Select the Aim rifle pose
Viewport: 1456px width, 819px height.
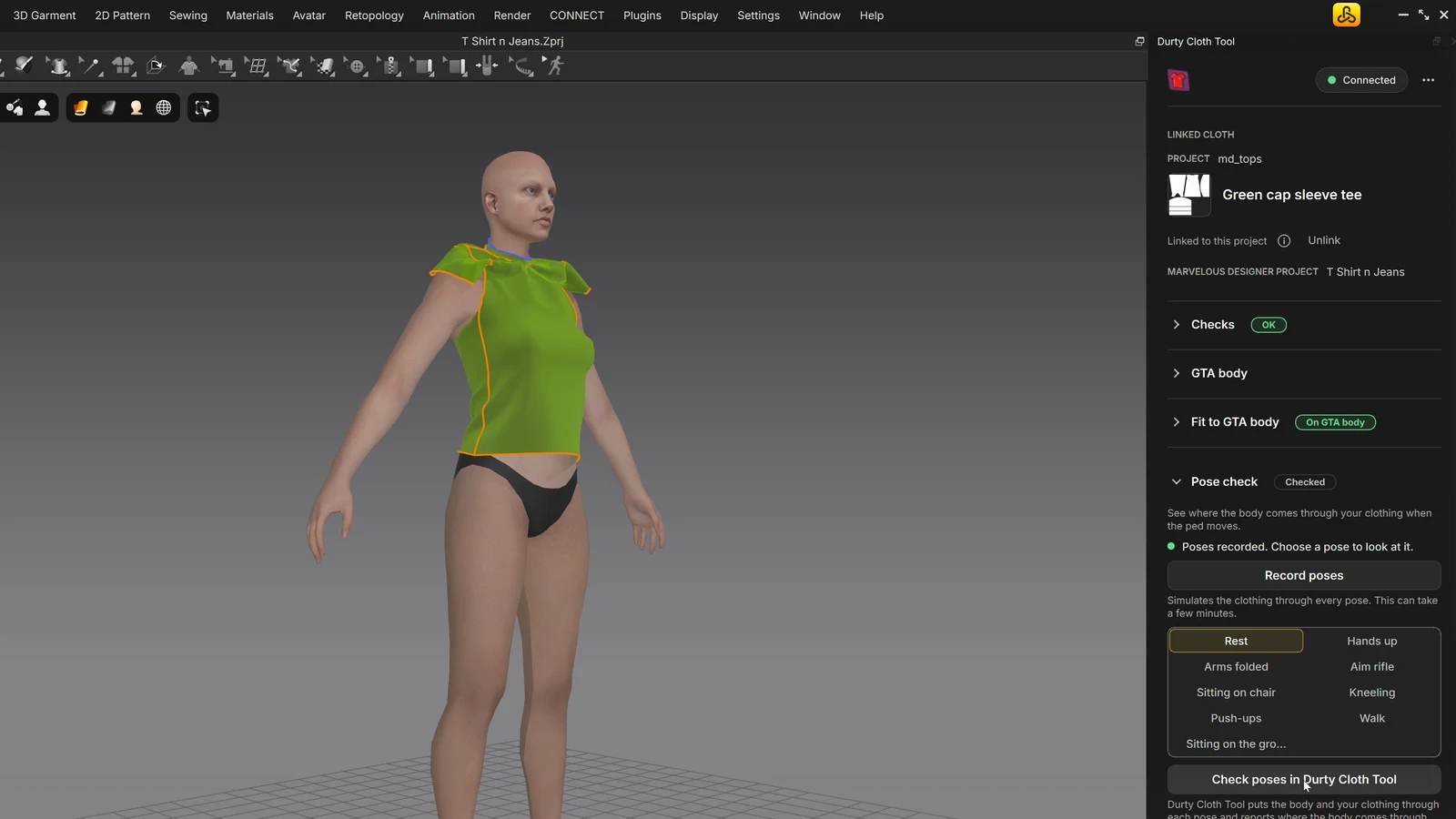(1371, 666)
